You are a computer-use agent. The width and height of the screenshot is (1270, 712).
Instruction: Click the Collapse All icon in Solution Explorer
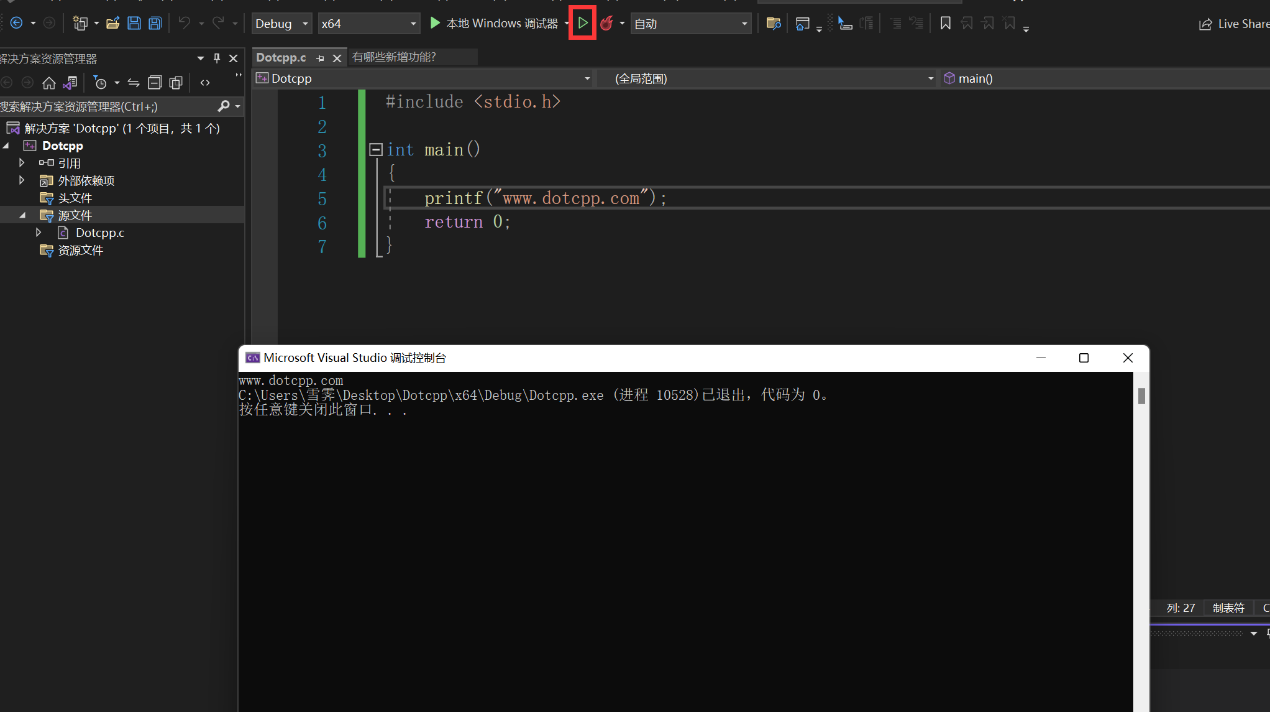pos(155,83)
